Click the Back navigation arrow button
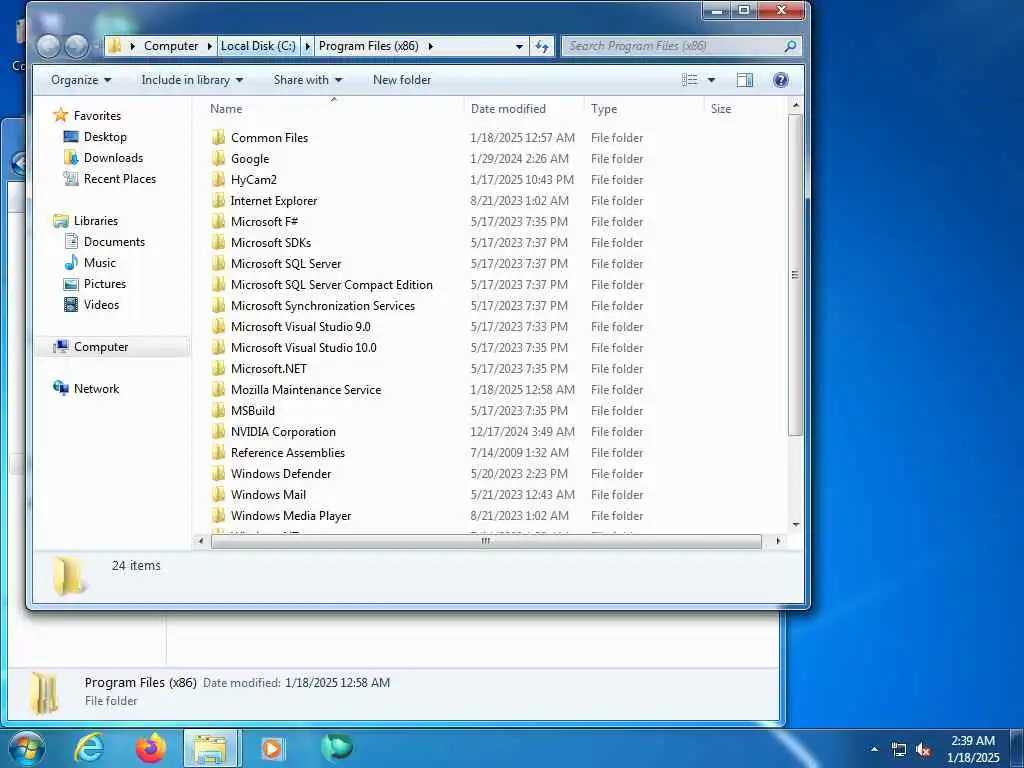Image resolution: width=1024 pixels, height=768 pixels. tap(49, 46)
